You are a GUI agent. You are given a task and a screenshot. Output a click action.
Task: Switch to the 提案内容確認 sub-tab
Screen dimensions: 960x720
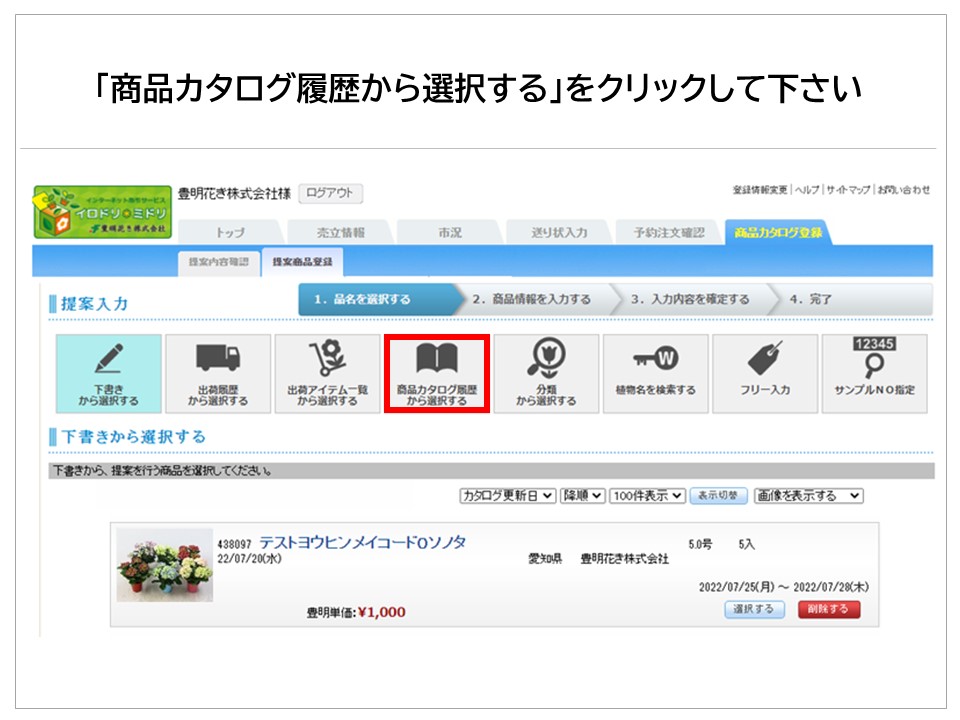pyautogui.click(x=217, y=262)
